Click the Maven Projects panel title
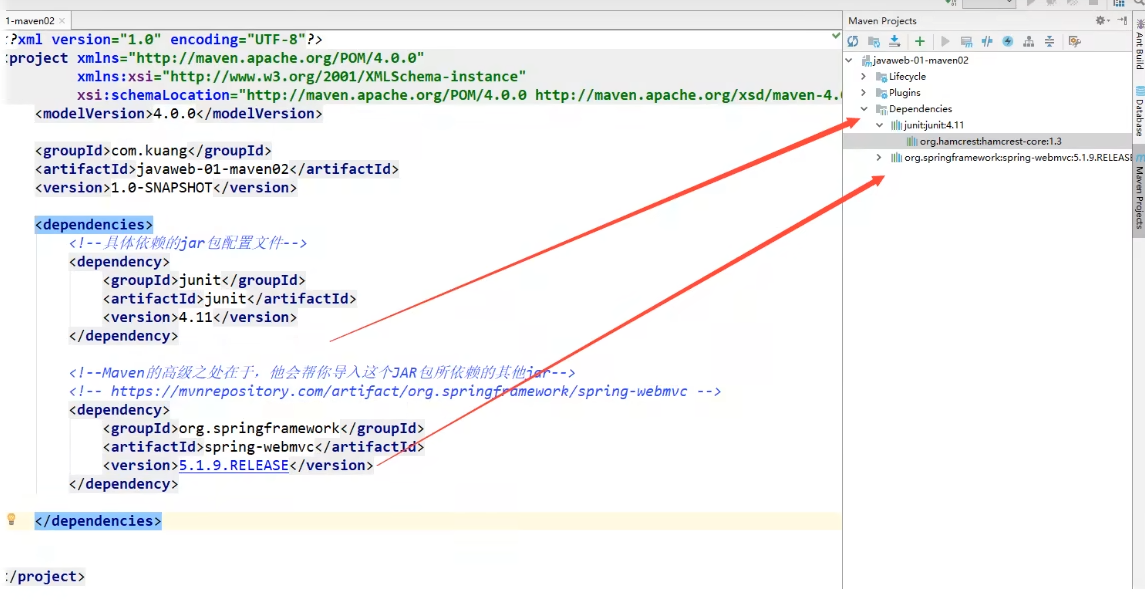The width and height of the screenshot is (1145, 605). click(x=882, y=20)
